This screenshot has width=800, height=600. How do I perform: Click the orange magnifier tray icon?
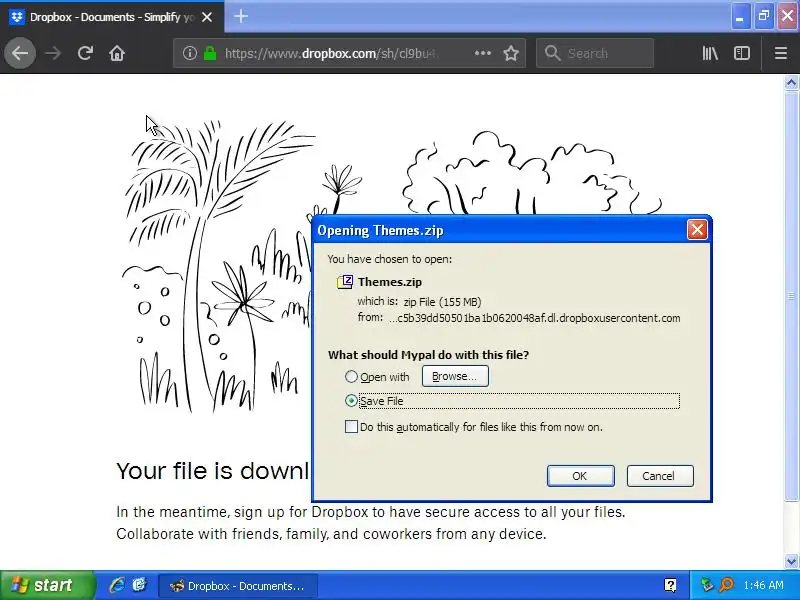[x=726, y=585]
